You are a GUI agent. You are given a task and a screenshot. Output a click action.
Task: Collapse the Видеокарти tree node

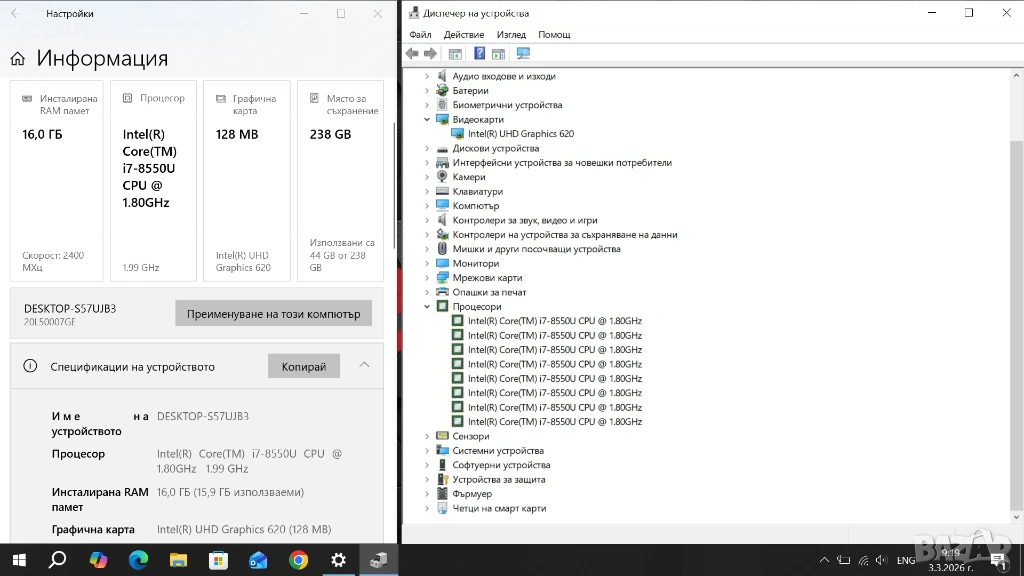click(427, 120)
